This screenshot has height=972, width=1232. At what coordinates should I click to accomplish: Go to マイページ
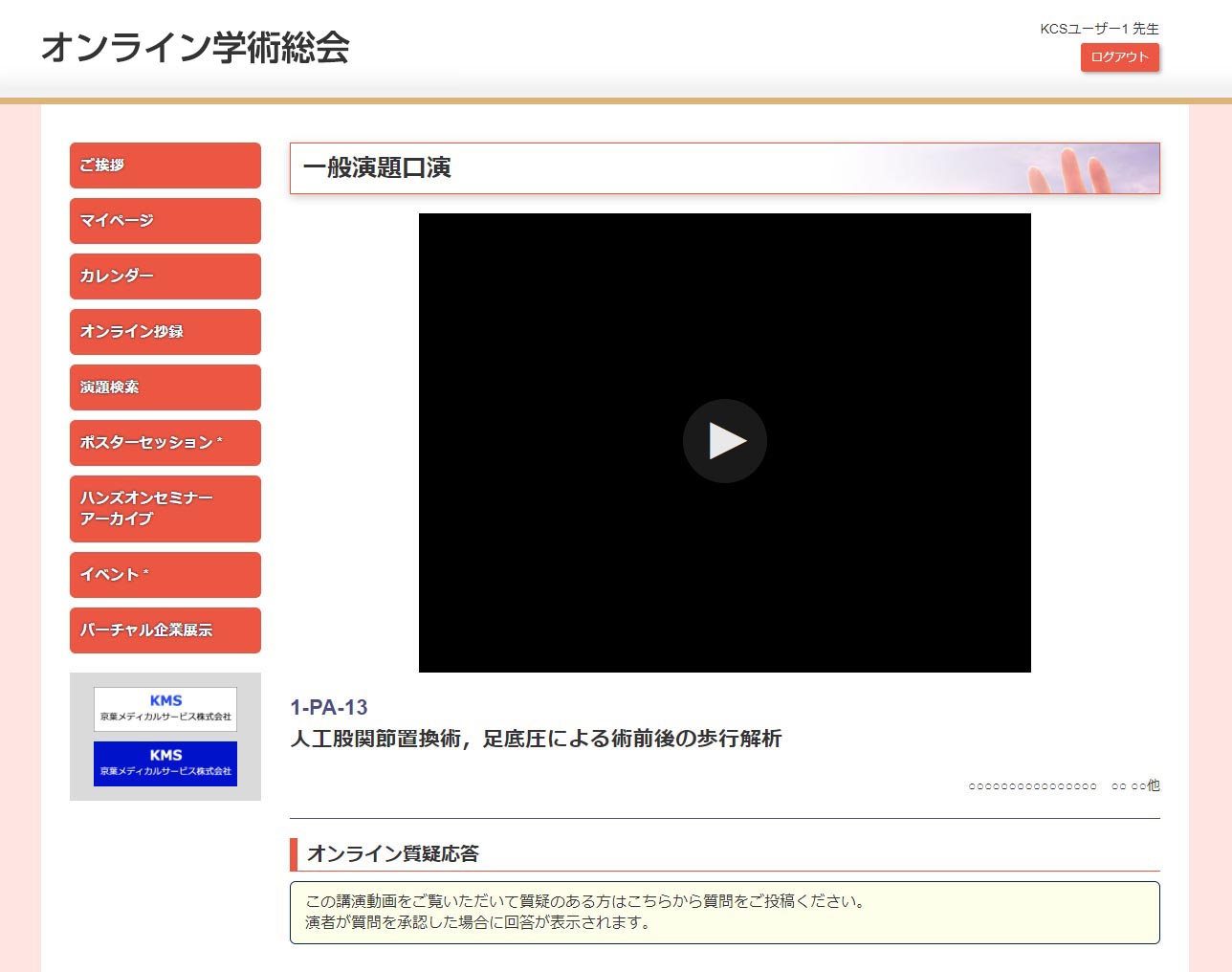tap(165, 221)
